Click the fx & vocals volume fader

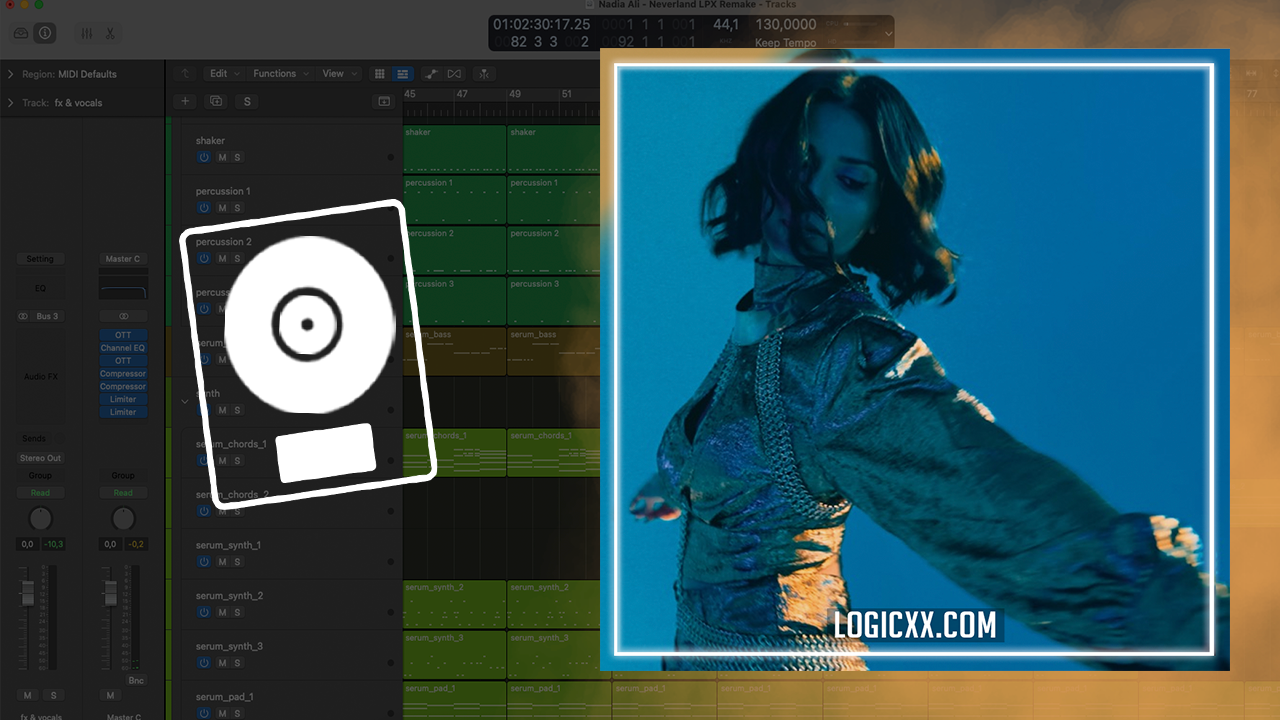(x=28, y=594)
